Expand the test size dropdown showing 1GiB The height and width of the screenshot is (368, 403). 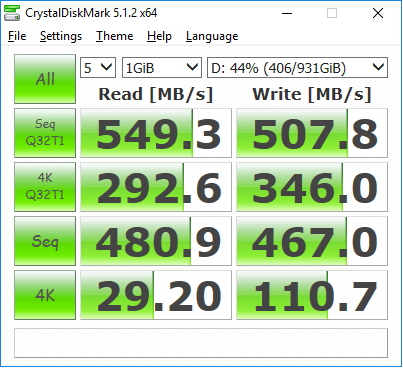[162, 68]
